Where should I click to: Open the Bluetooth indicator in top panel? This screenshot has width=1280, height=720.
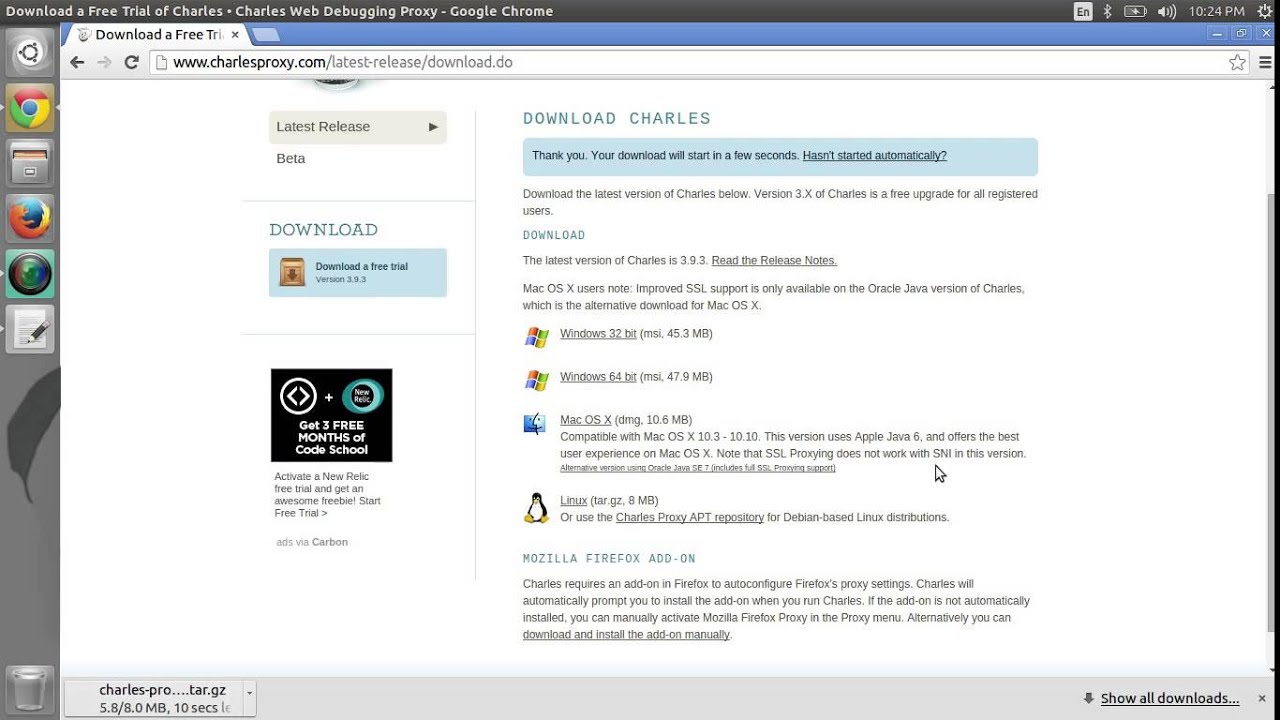coord(1107,11)
